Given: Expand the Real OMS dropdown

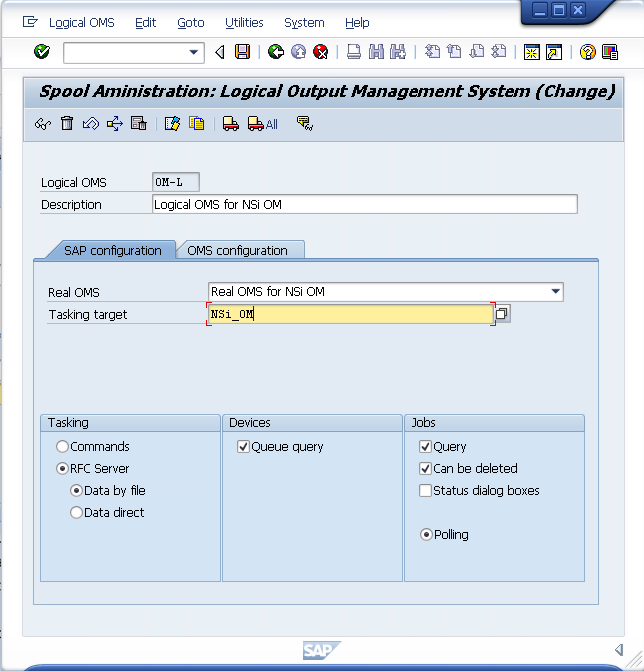Looking at the screenshot, I should (556, 292).
